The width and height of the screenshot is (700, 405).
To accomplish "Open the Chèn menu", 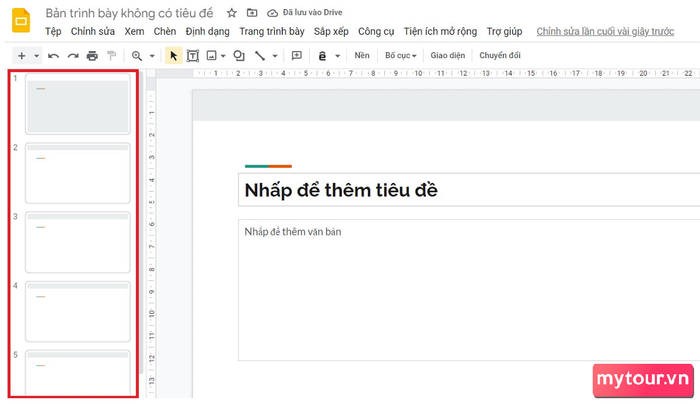I will tap(165, 31).
